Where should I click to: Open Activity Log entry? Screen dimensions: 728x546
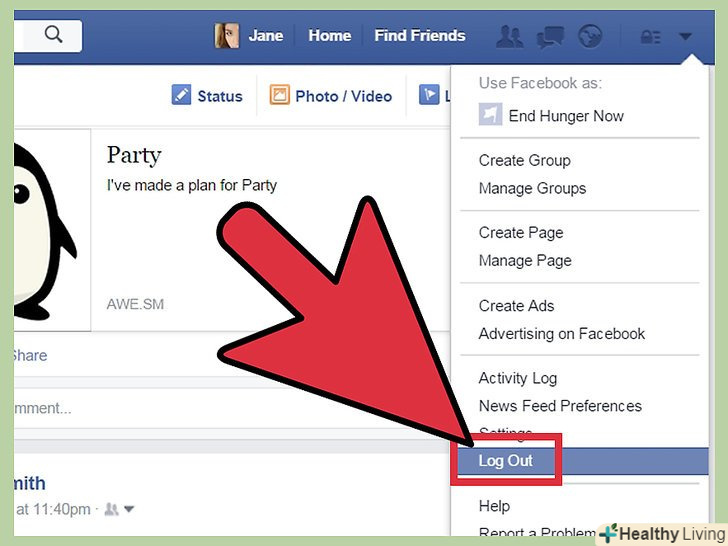(518, 378)
